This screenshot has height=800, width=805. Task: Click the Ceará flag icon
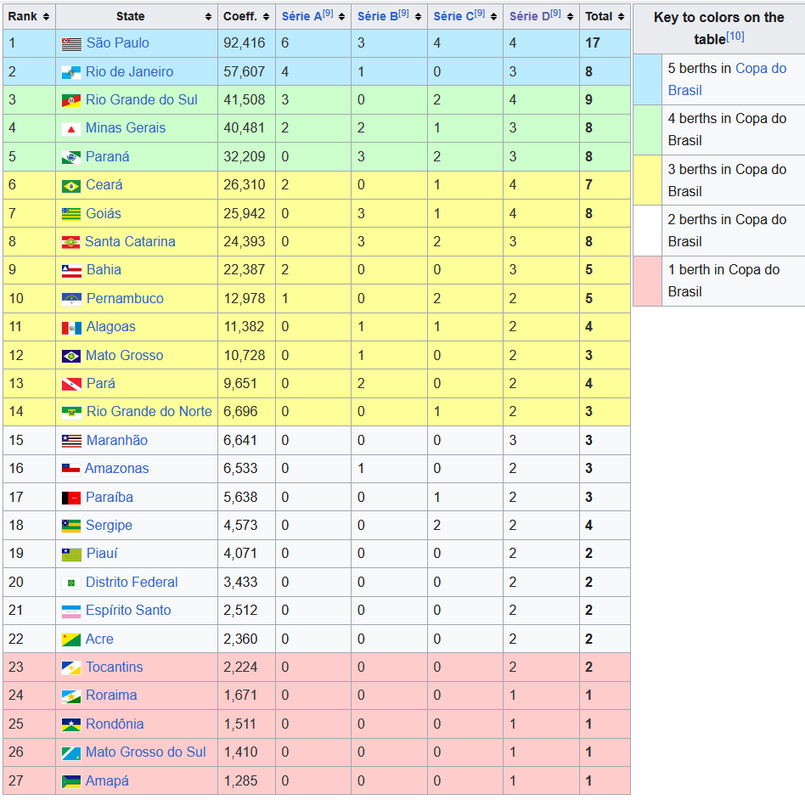(x=71, y=186)
